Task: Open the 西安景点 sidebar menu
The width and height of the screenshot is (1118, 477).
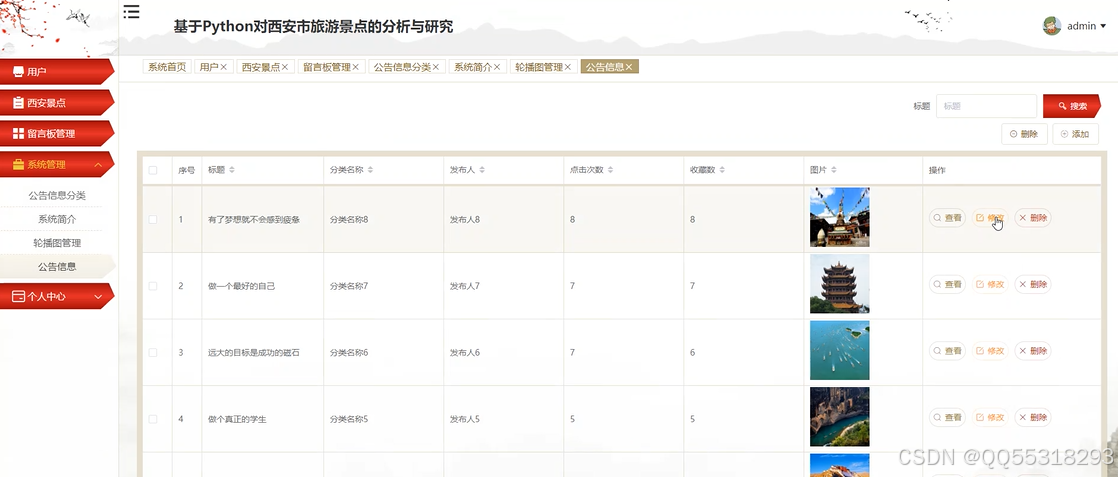Action: [56, 103]
